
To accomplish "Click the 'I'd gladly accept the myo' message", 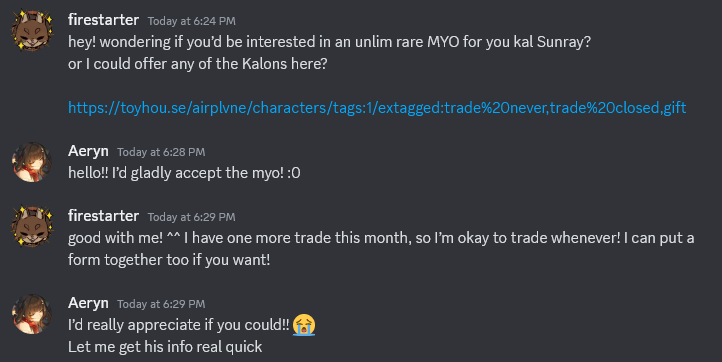I will point(184,173).
